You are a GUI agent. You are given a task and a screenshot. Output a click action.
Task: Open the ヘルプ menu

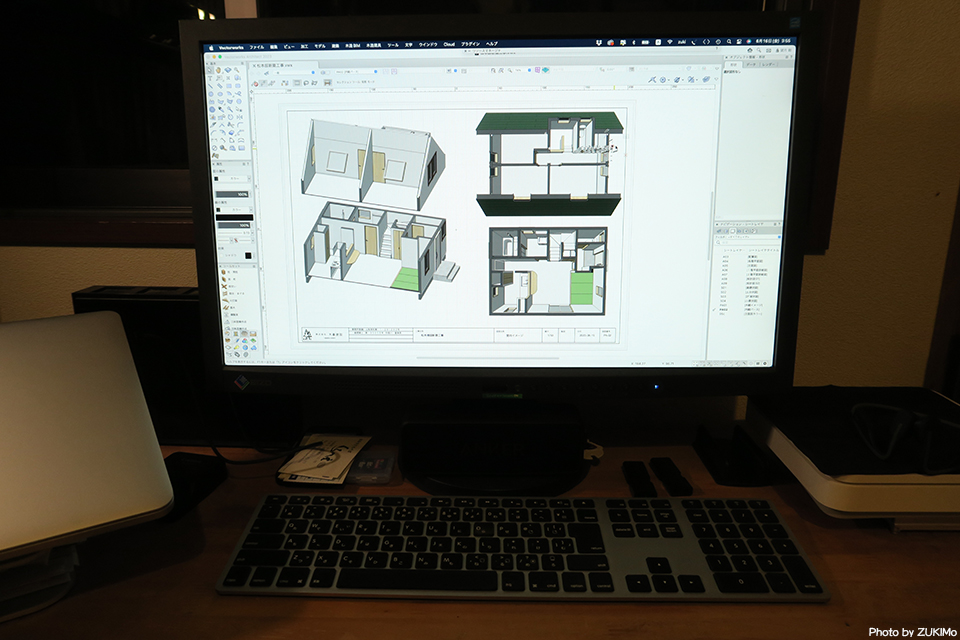[x=492, y=44]
